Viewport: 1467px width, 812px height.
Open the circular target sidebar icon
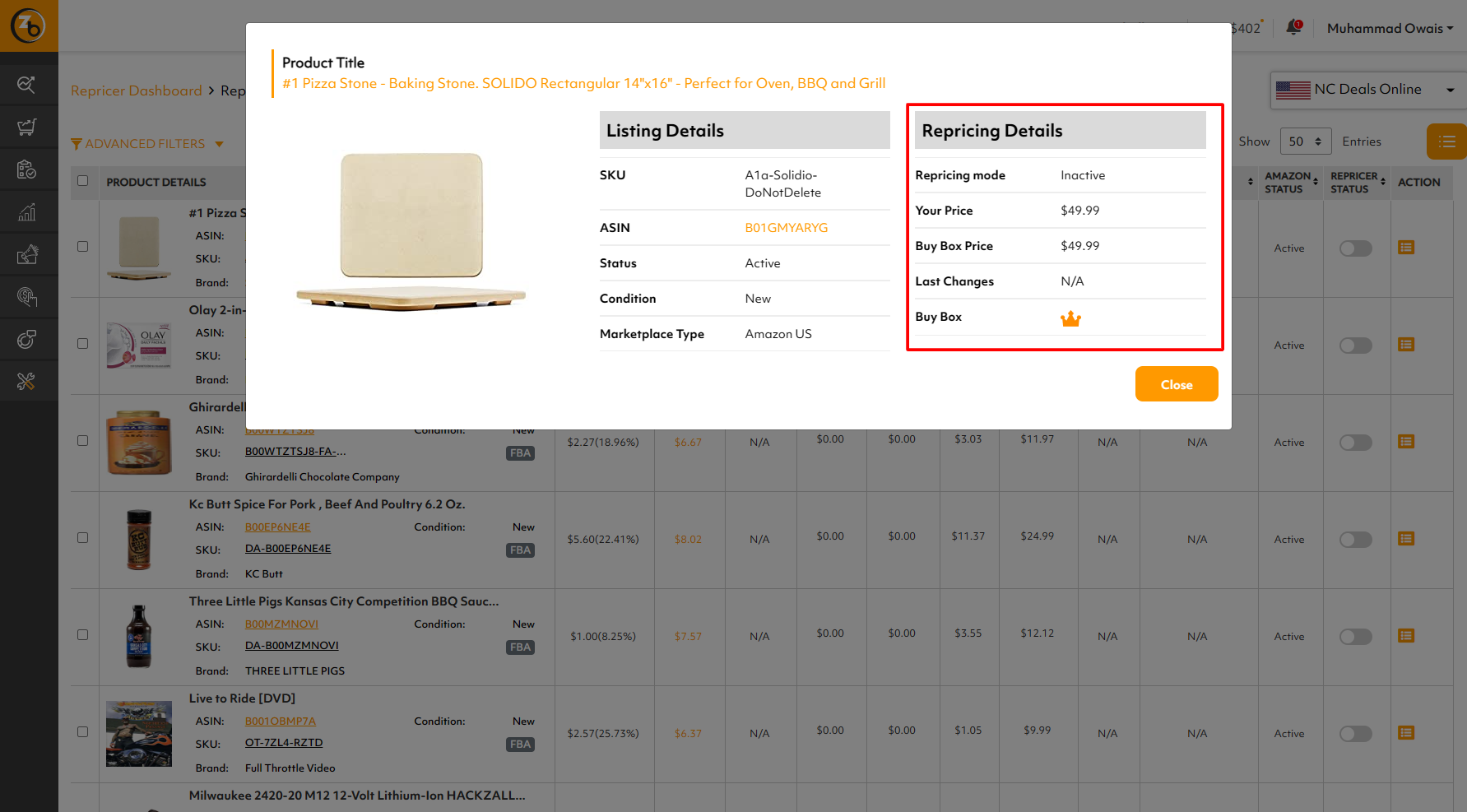click(x=27, y=339)
